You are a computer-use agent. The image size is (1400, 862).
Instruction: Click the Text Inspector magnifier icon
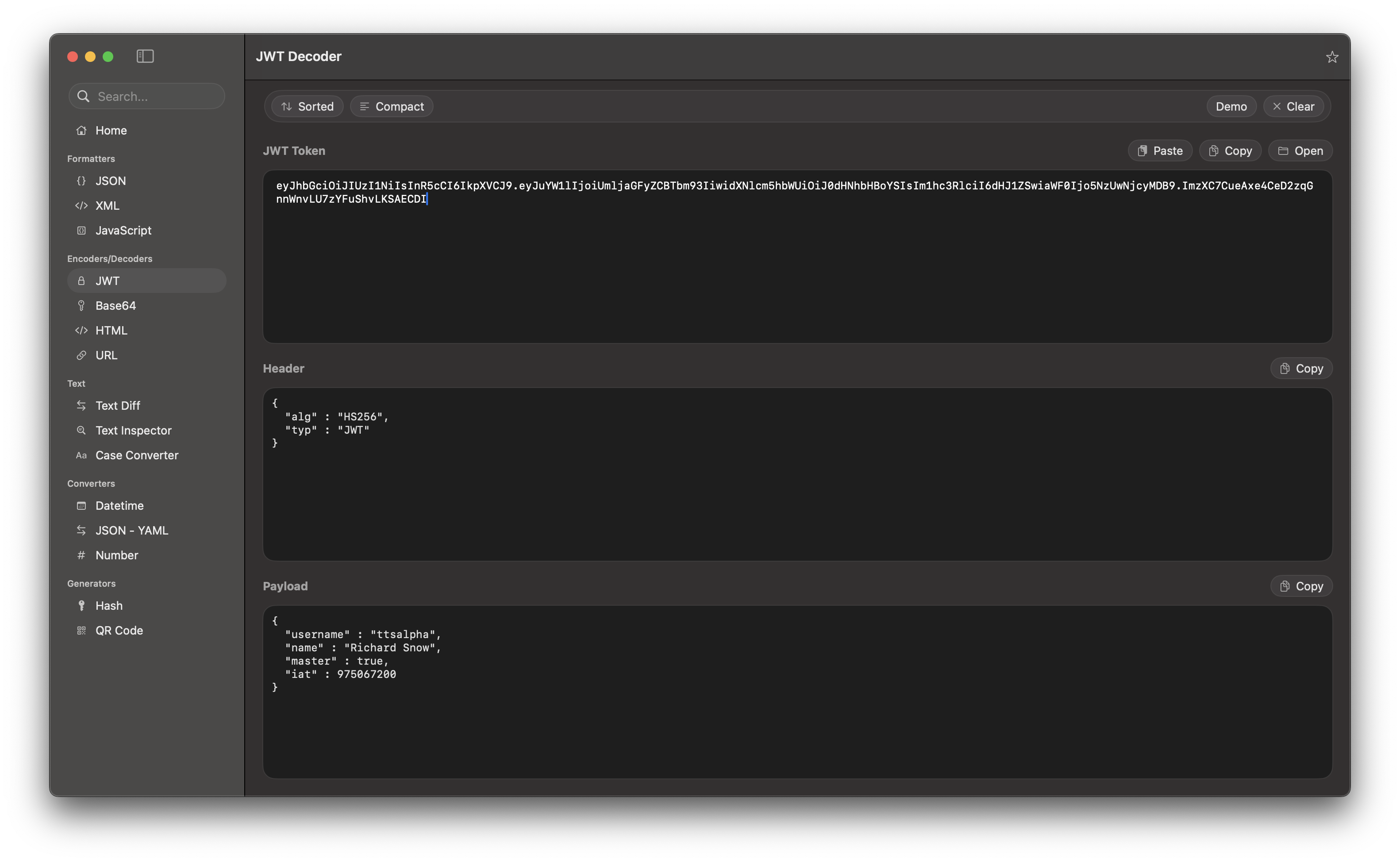[81, 431]
